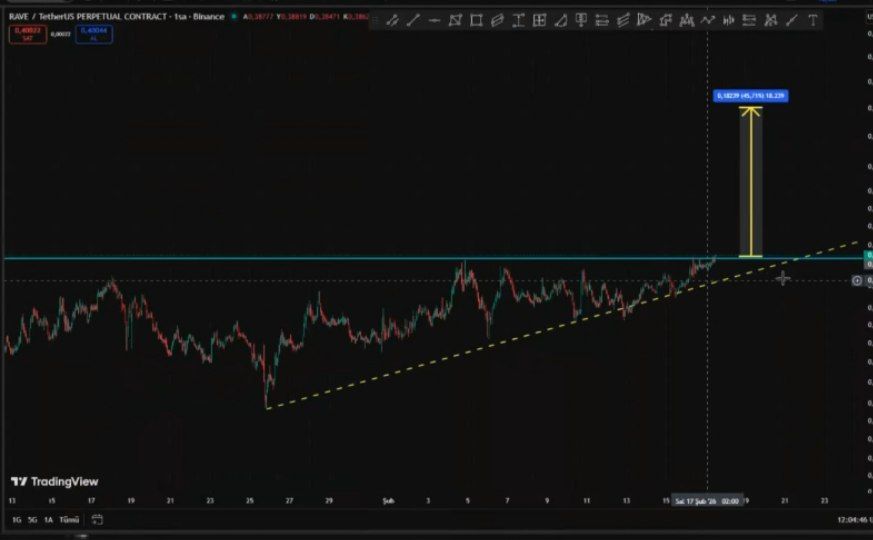Select the stacked horizontal bars tool after signpost
Screen dimensions: 873x540
(x=602, y=21)
